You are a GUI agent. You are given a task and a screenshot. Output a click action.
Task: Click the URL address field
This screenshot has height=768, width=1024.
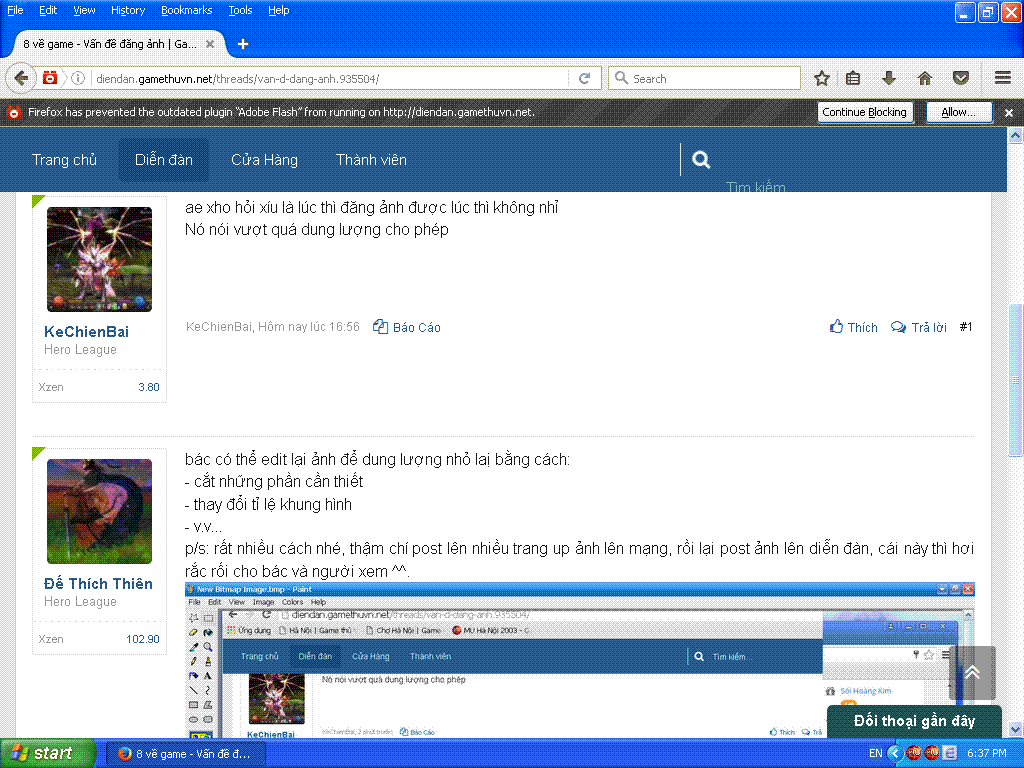(330, 78)
